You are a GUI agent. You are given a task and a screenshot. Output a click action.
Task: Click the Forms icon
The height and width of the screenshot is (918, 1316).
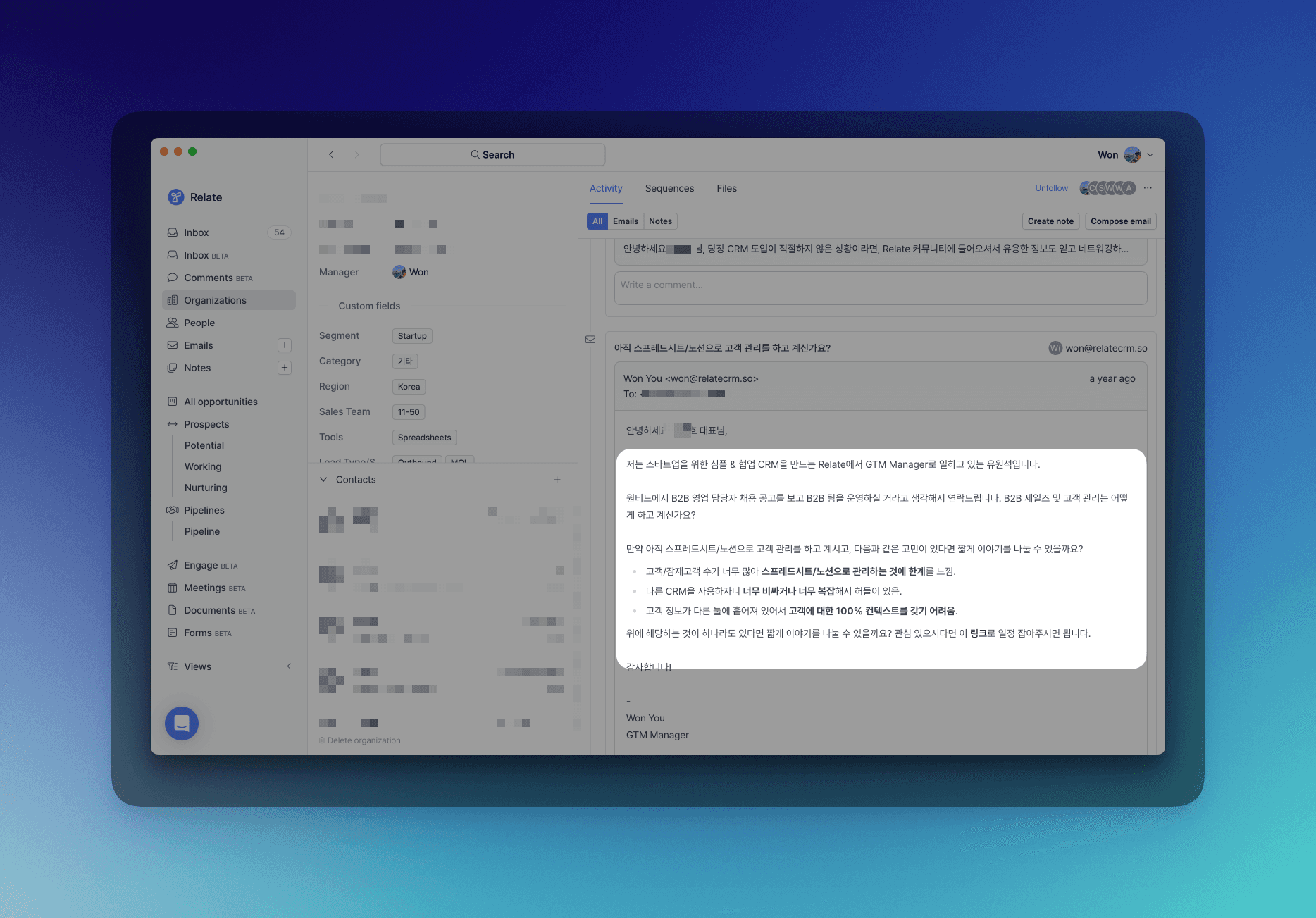[172, 633]
